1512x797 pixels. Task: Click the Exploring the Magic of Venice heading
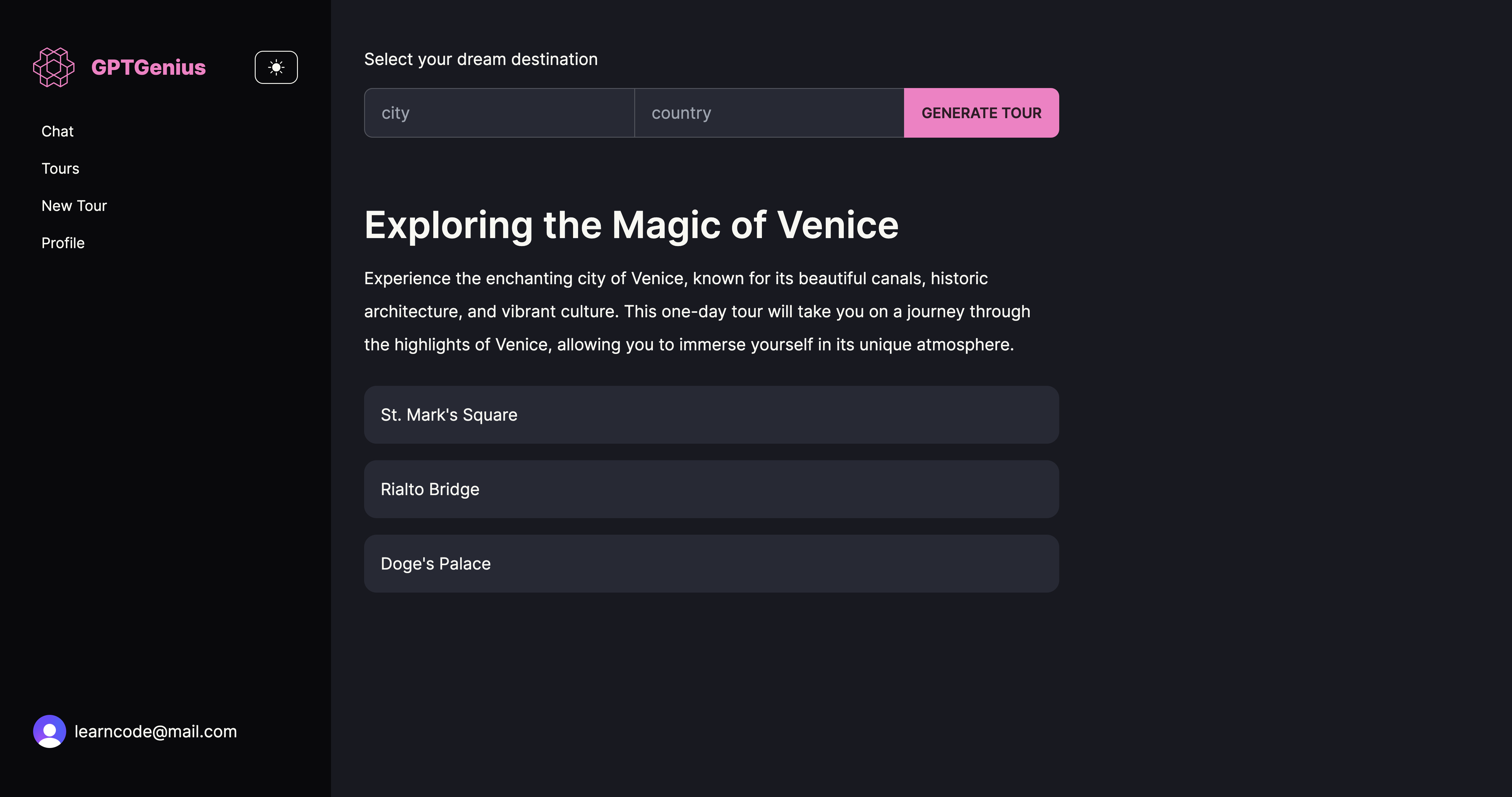point(631,225)
